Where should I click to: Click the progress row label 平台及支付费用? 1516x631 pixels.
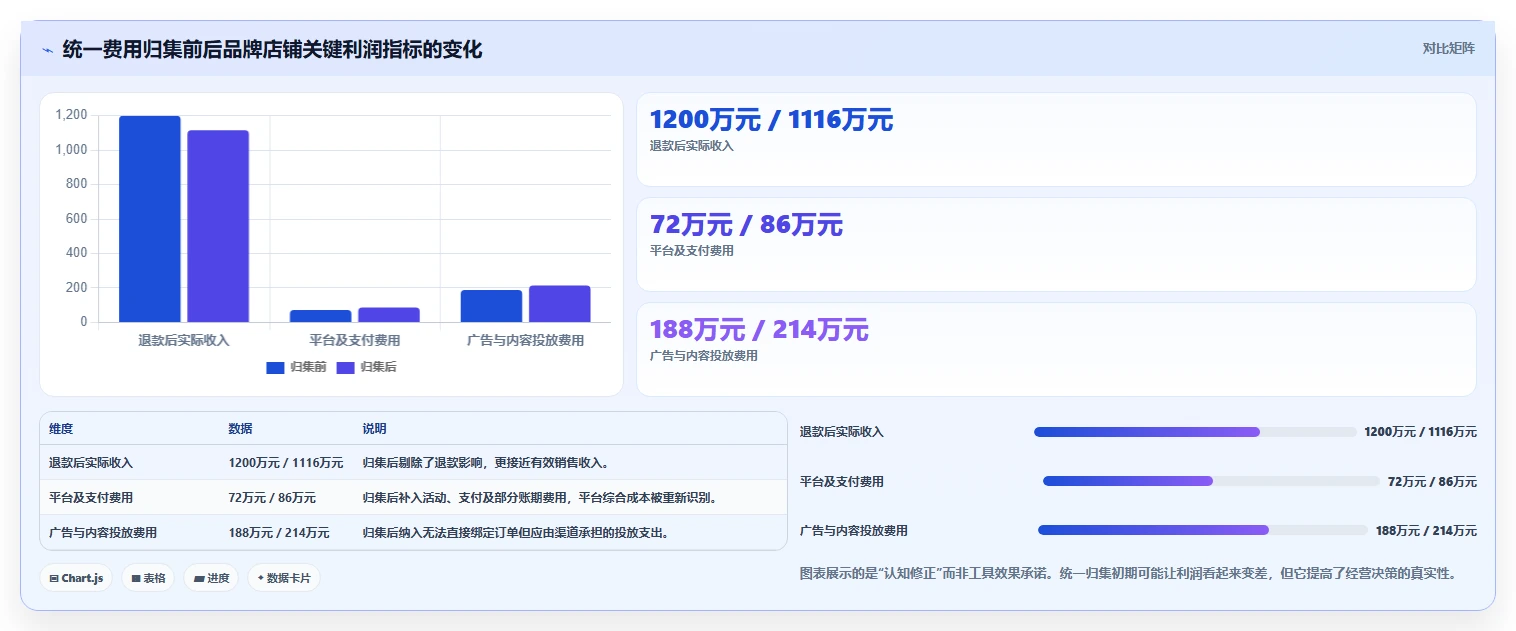point(842,481)
